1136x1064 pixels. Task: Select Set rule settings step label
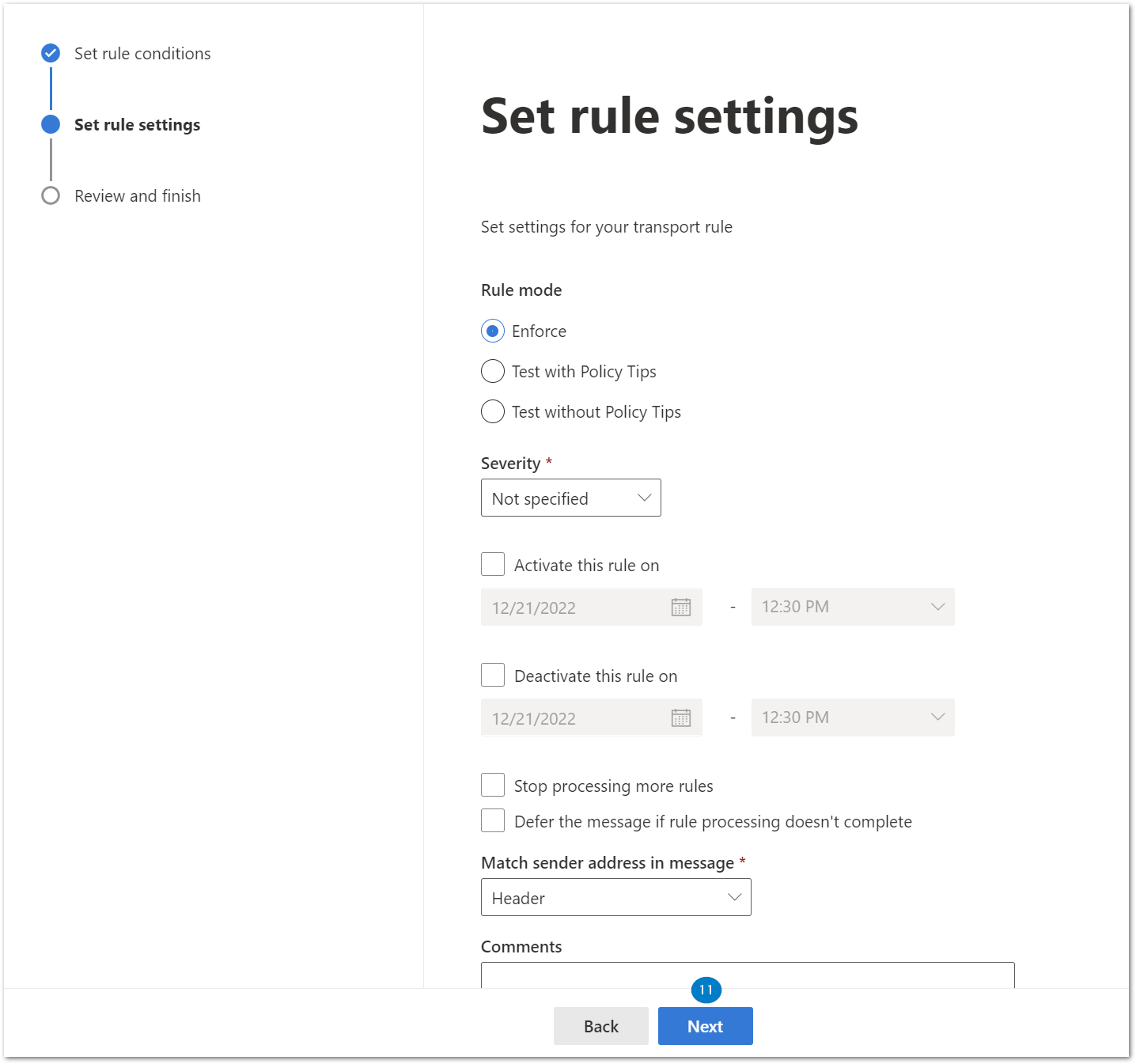pyautogui.click(x=138, y=125)
